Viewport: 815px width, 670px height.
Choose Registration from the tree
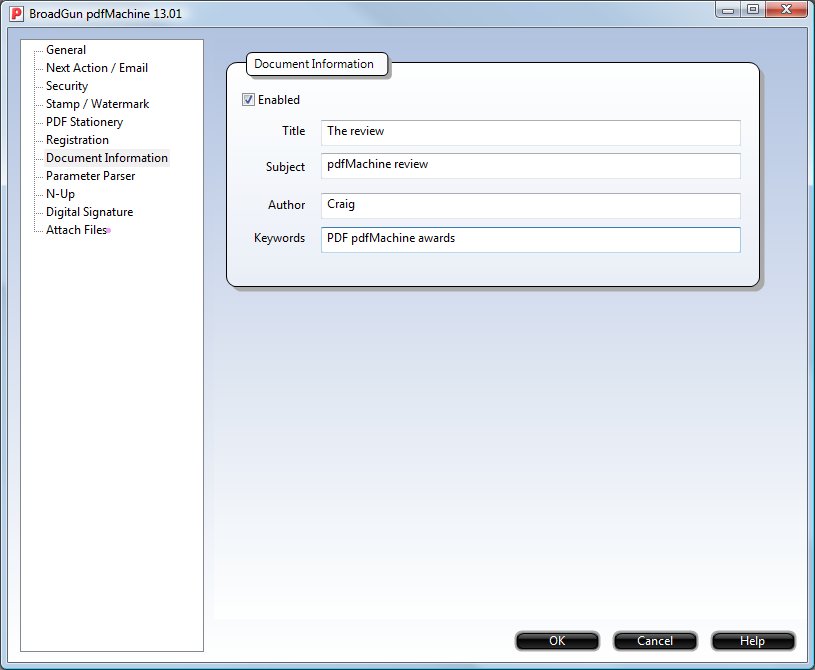[77, 140]
